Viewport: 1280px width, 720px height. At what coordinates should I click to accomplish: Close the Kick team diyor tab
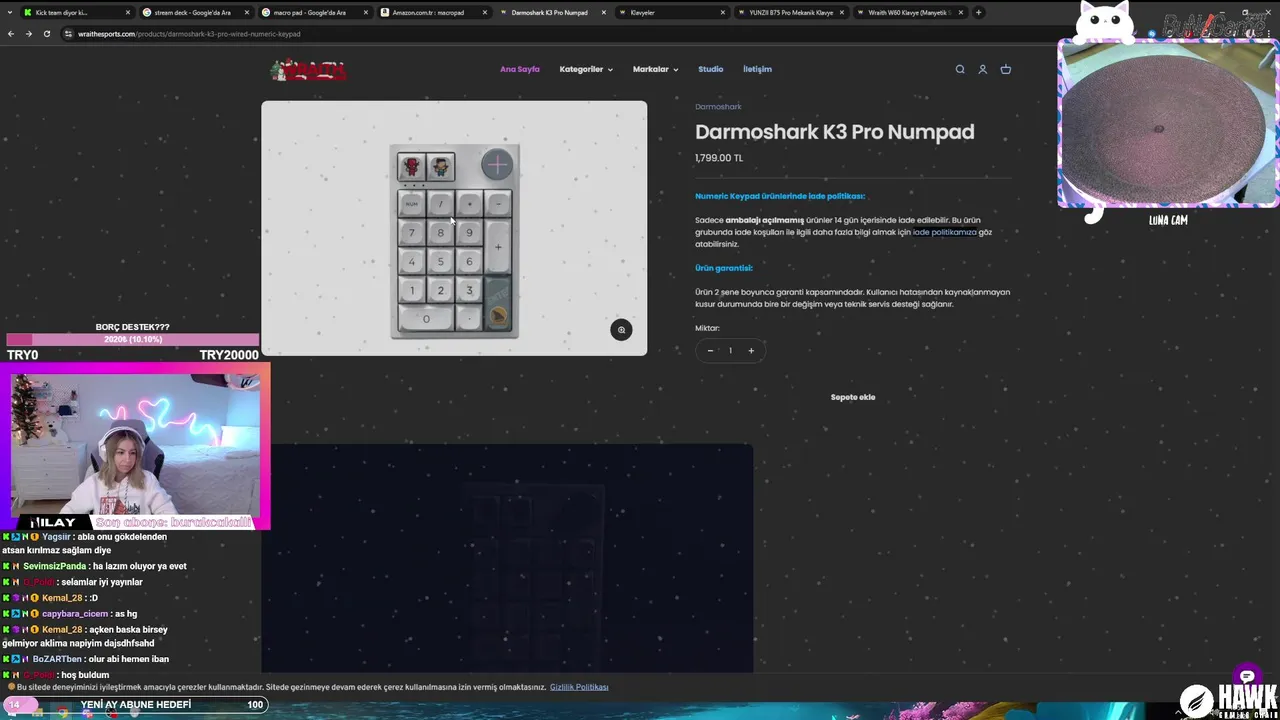128,12
